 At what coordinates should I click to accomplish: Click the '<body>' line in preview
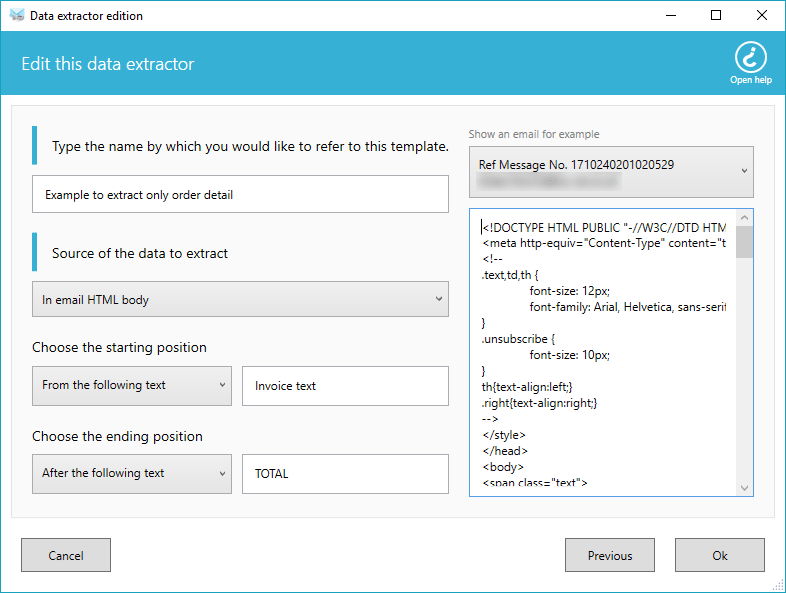[503, 467]
